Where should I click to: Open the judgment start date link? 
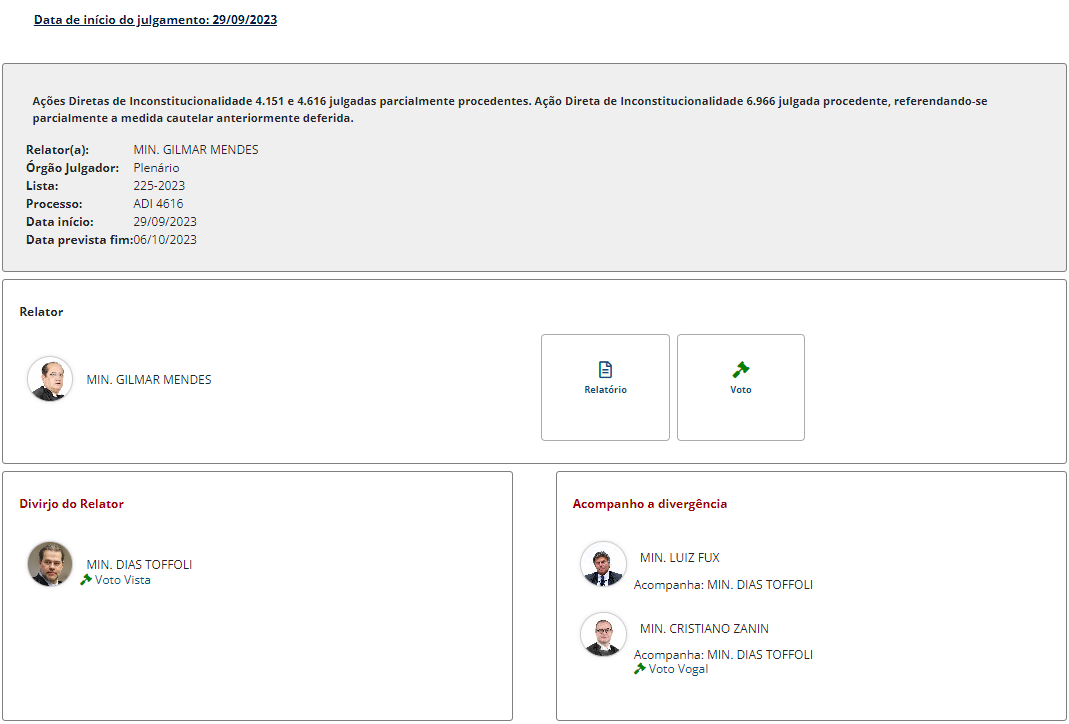155,20
